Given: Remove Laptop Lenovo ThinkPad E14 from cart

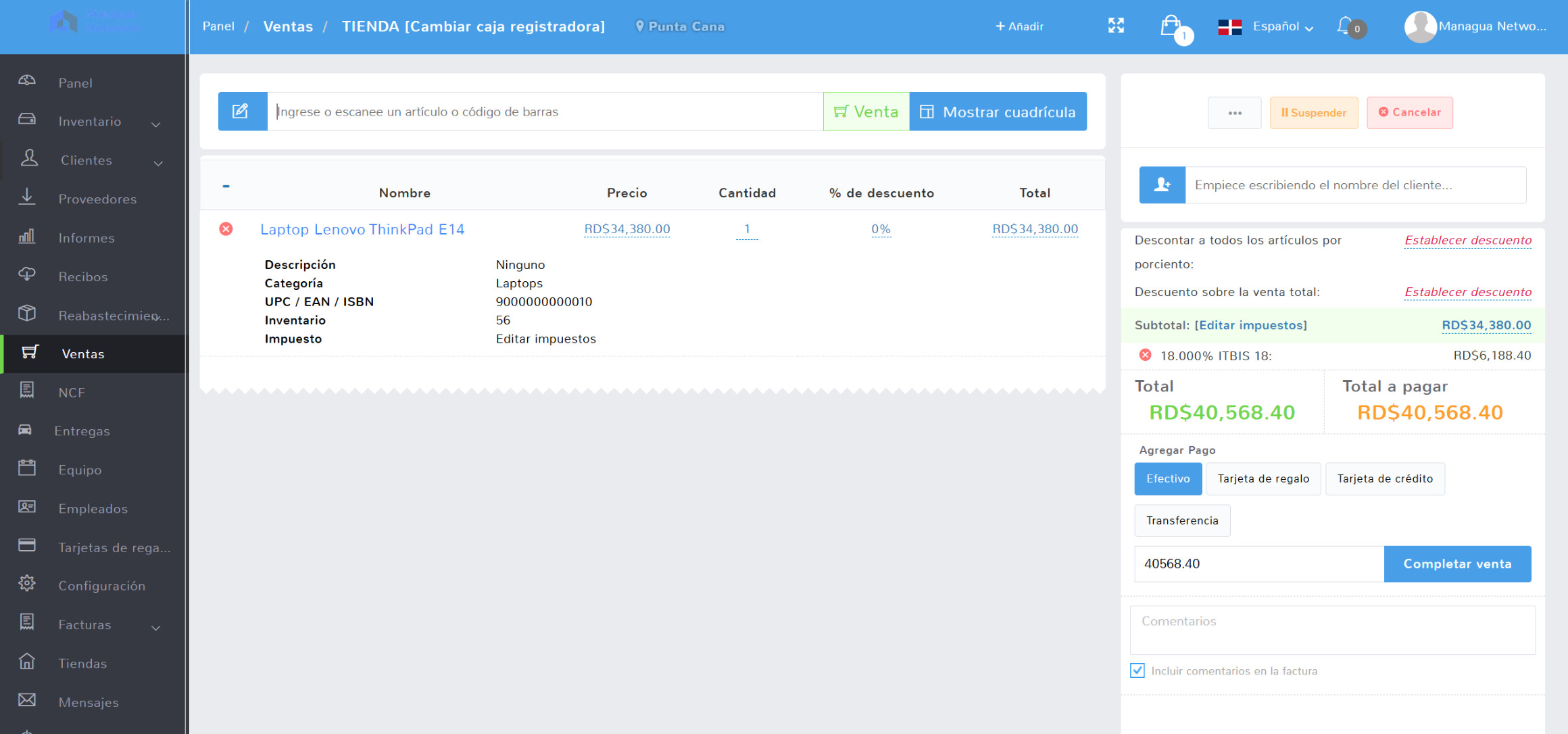Looking at the screenshot, I should 226,229.
